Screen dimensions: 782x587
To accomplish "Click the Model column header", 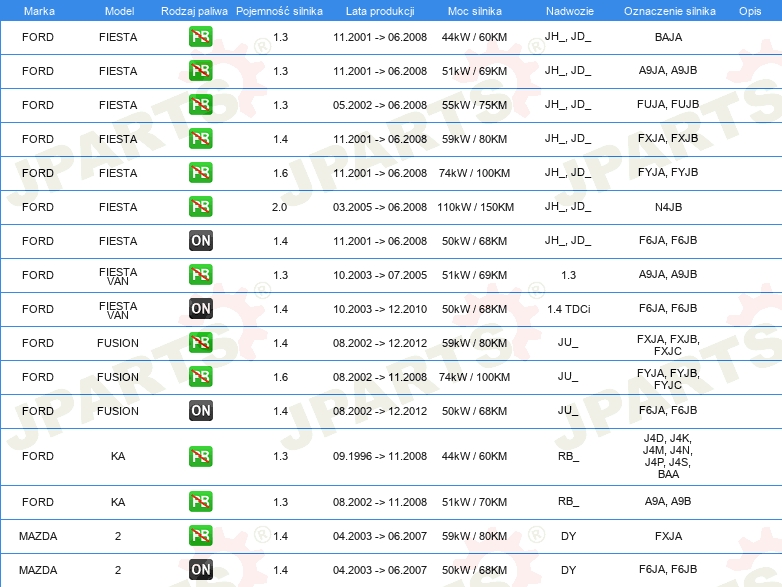I will point(119,11).
